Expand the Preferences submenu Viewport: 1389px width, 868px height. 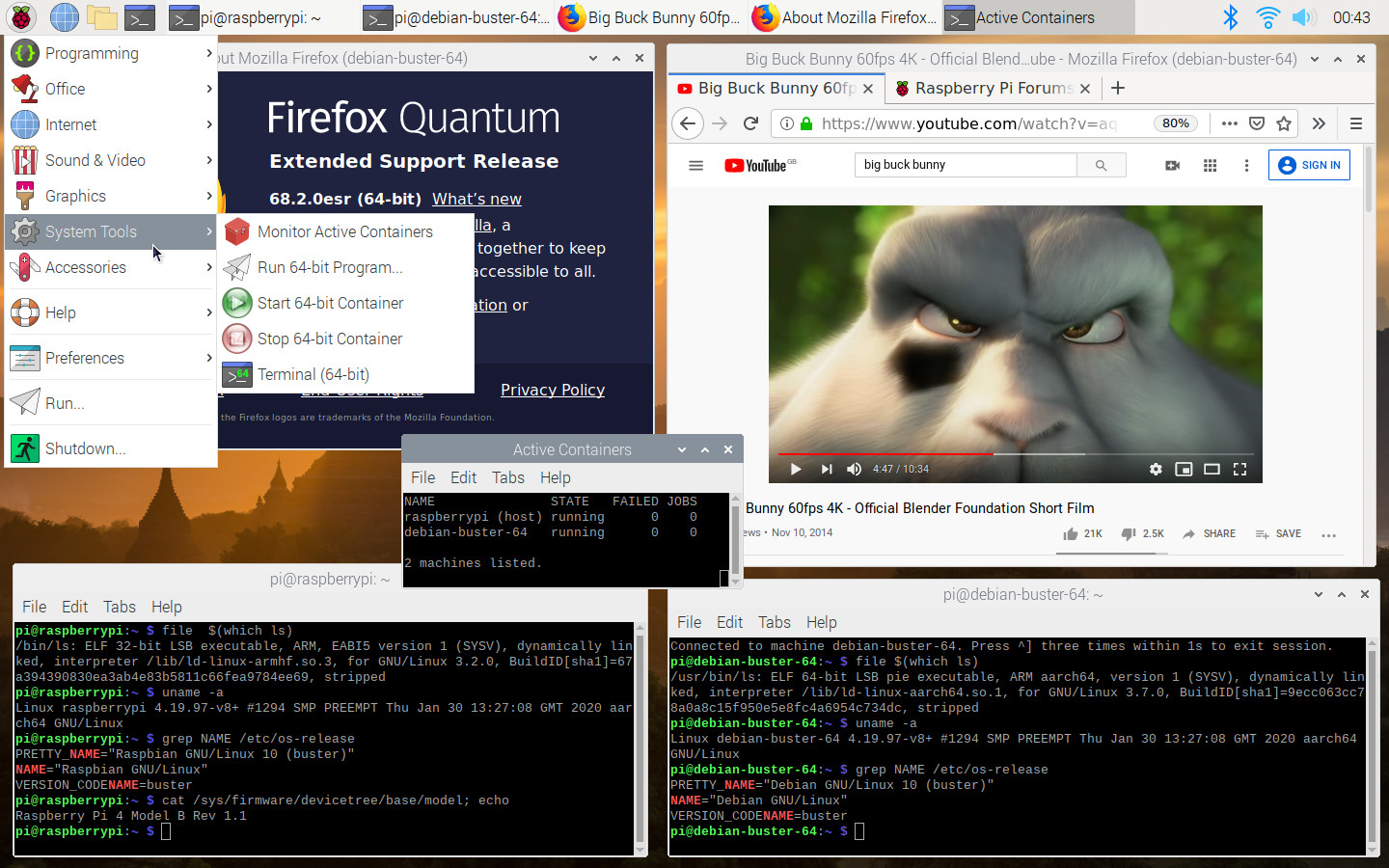coord(111,358)
